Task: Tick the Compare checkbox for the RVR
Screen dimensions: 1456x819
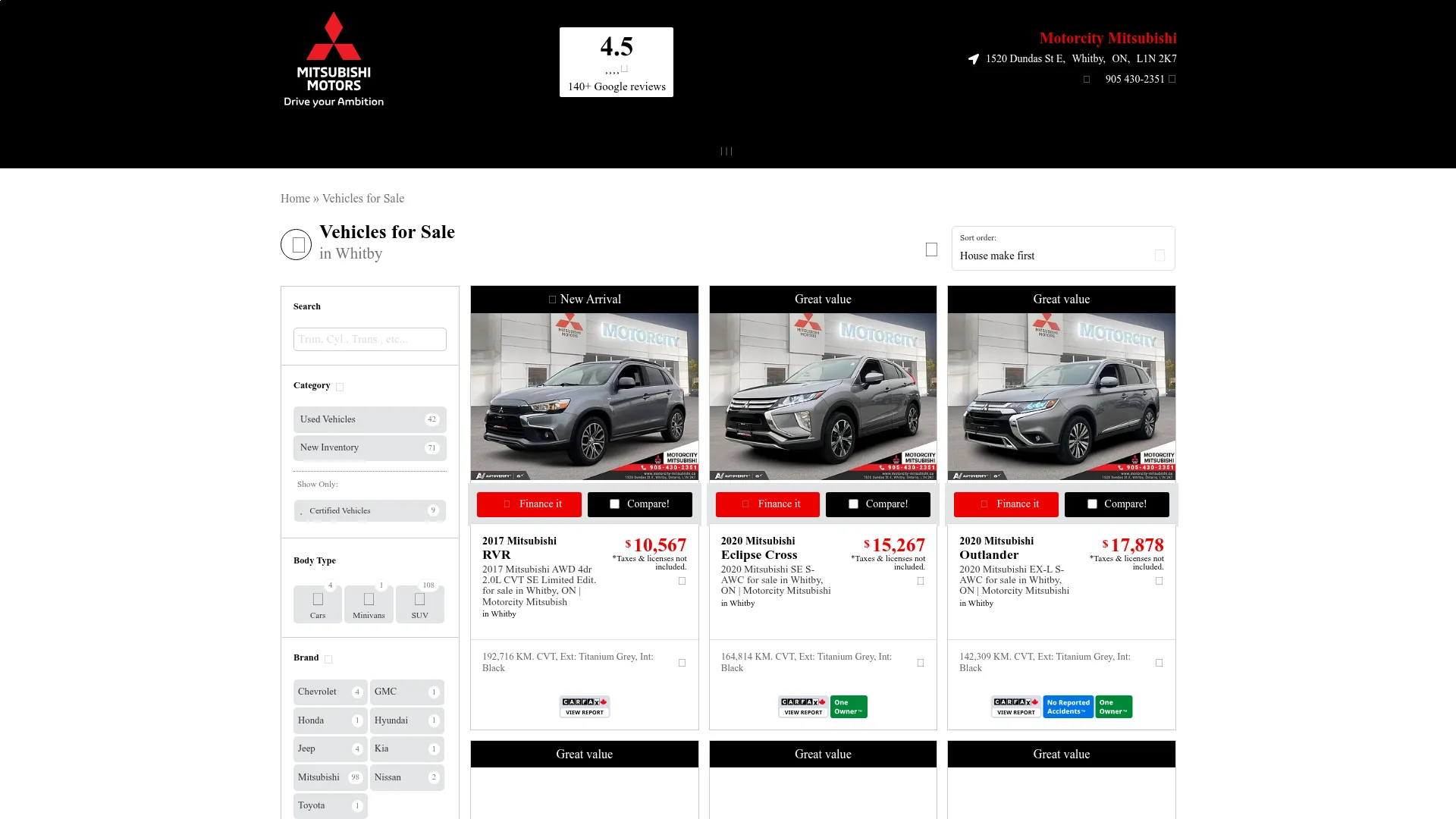Action: click(615, 504)
